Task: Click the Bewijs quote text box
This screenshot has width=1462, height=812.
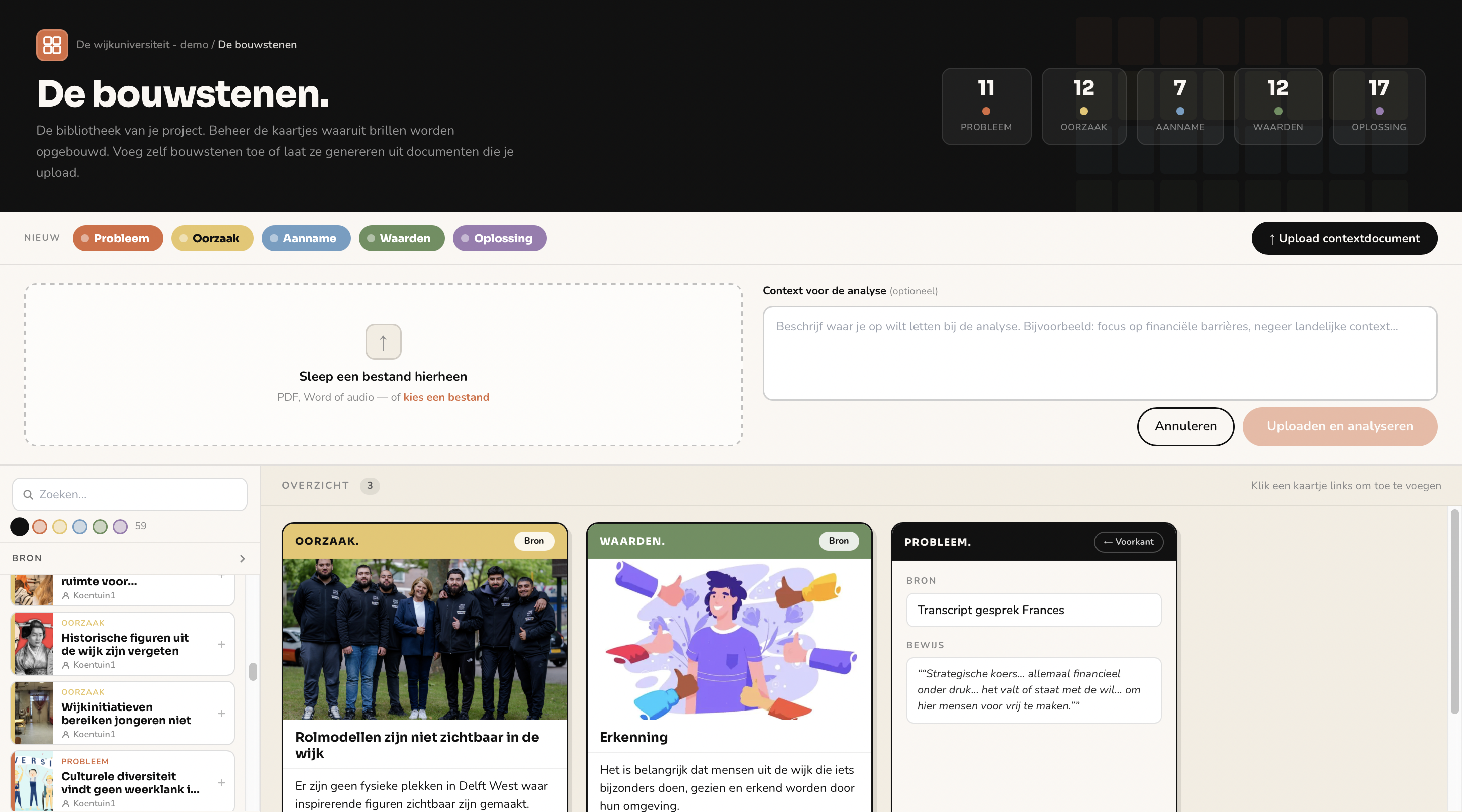Action: tap(1034, 690)
